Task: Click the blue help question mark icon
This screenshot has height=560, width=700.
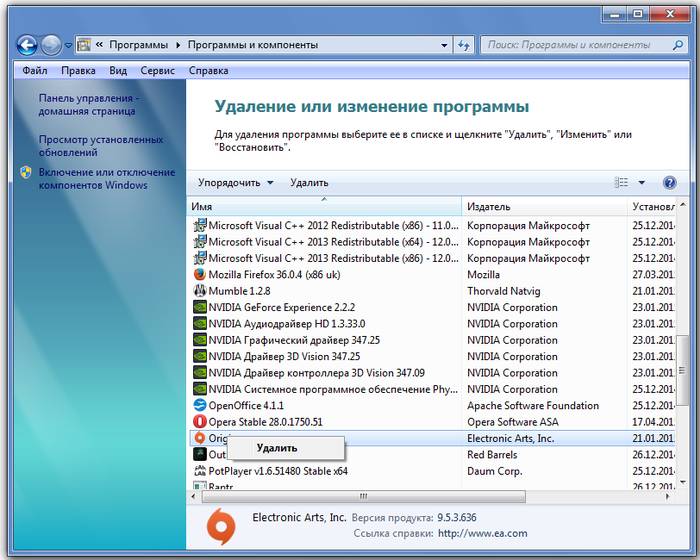Action: 669,182
